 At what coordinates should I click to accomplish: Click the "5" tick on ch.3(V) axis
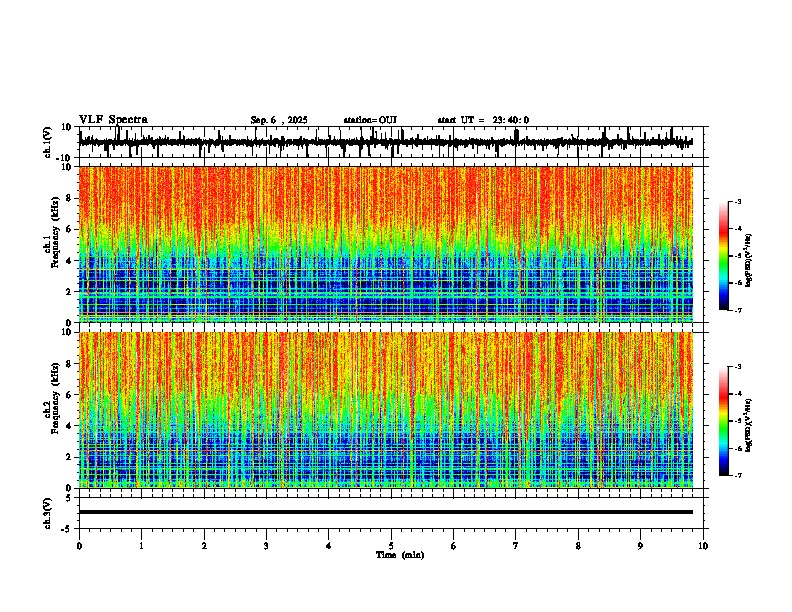pyautogui.click(x=69, y=498)
